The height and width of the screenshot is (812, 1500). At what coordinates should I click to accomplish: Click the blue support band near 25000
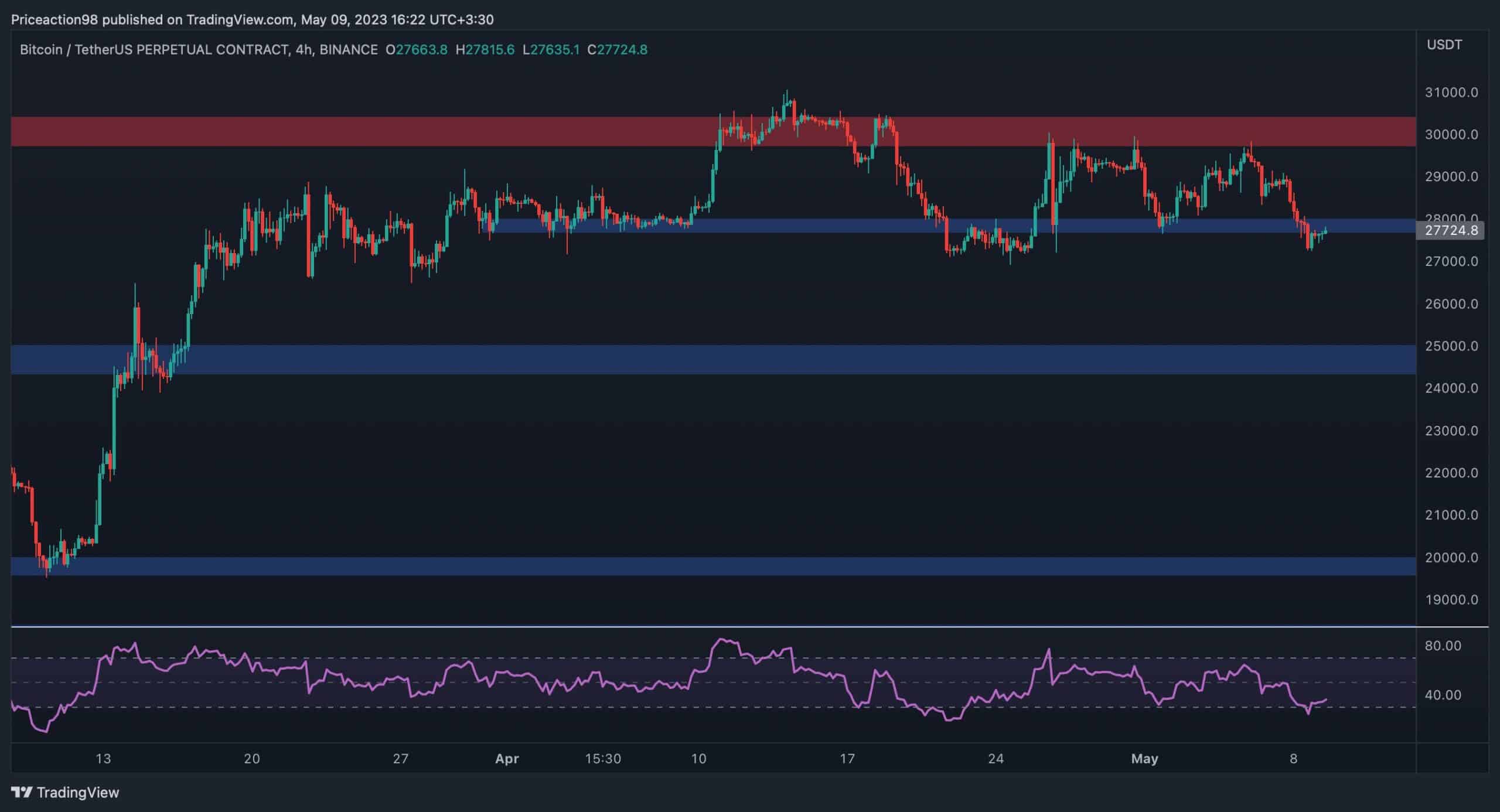tap(713, 359)
